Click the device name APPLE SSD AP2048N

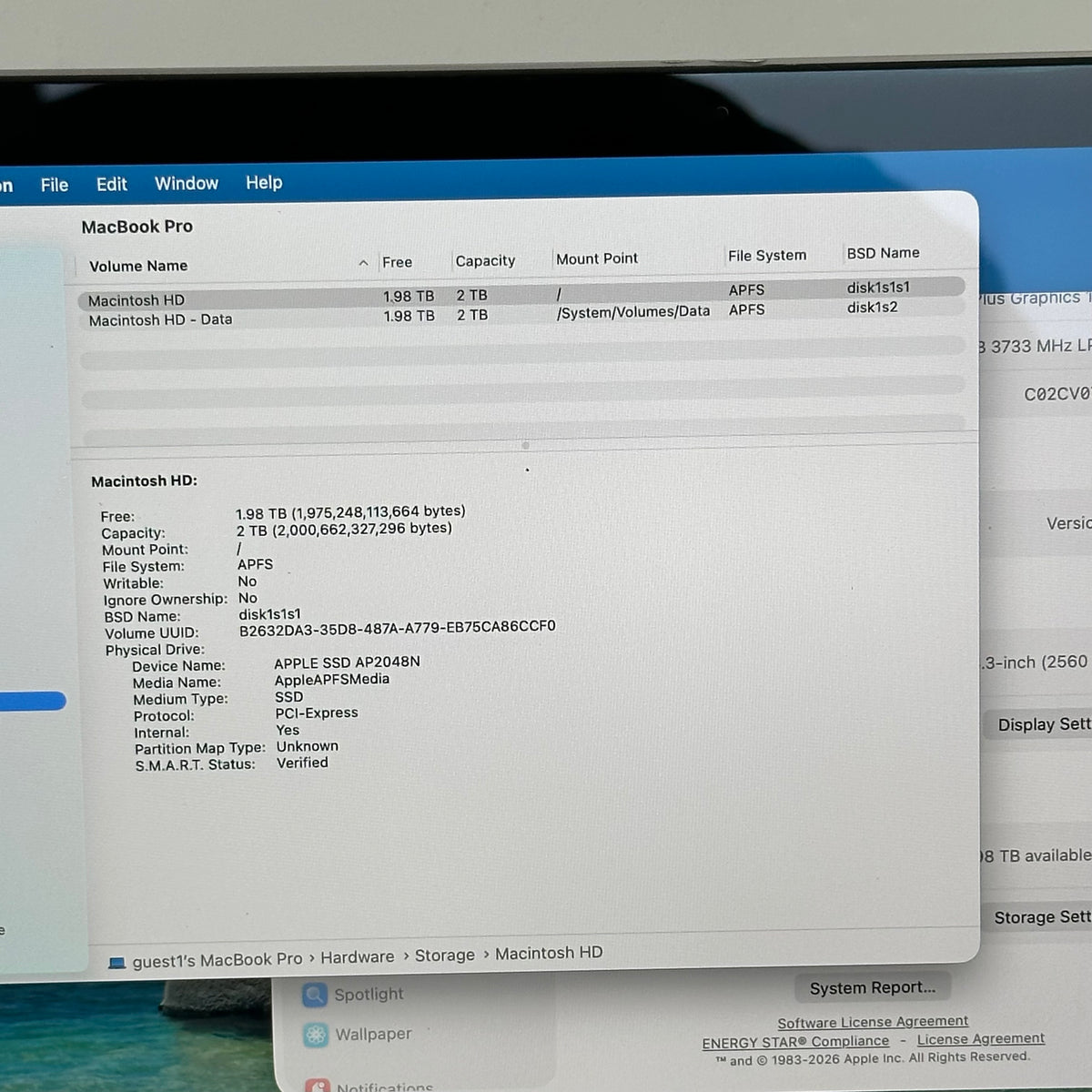pyautogui.click(x=347, y=662)
